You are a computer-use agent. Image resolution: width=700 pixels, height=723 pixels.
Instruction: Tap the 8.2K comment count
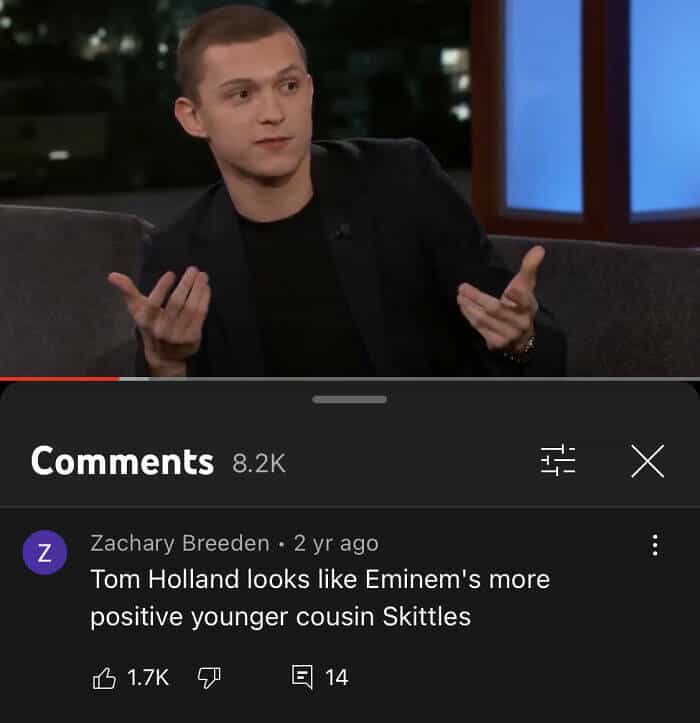(x=259, y=463)
